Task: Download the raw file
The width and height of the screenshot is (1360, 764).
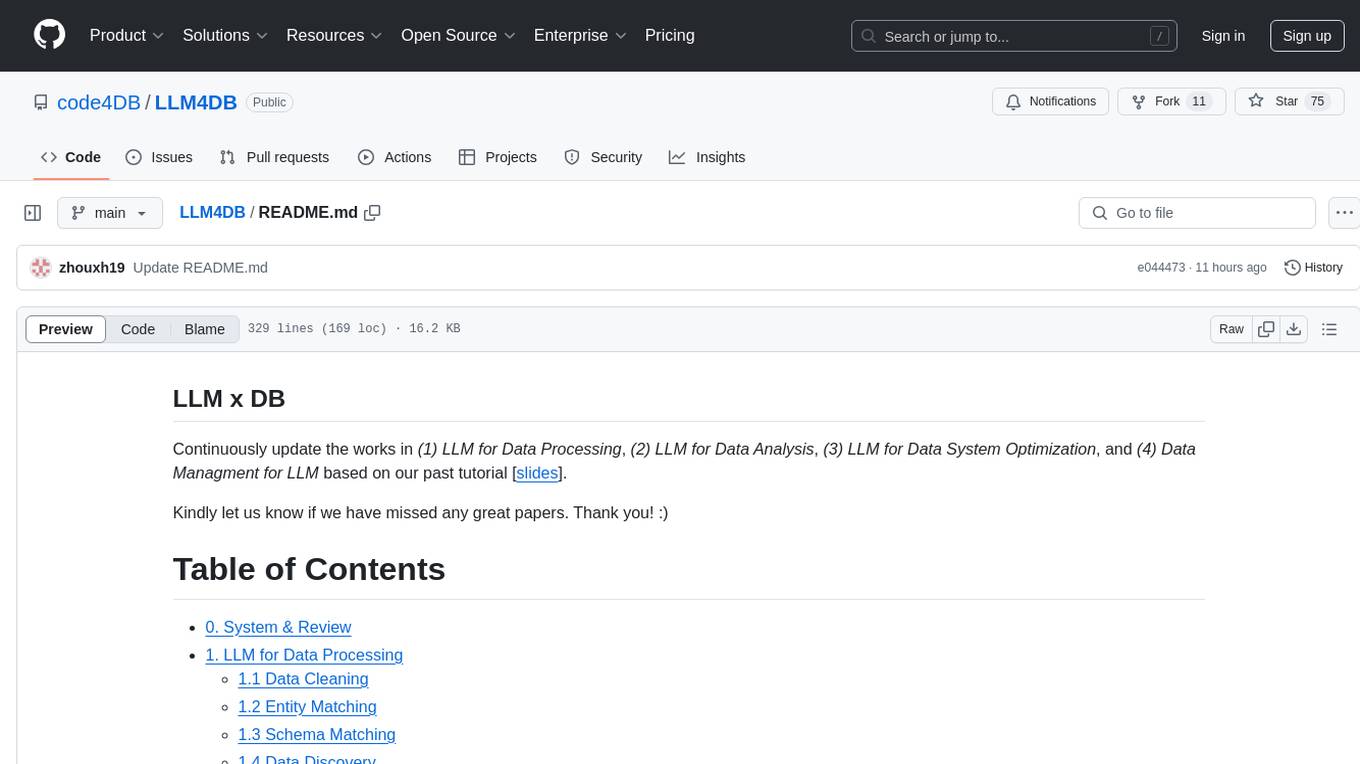Action: [1293, 329]
